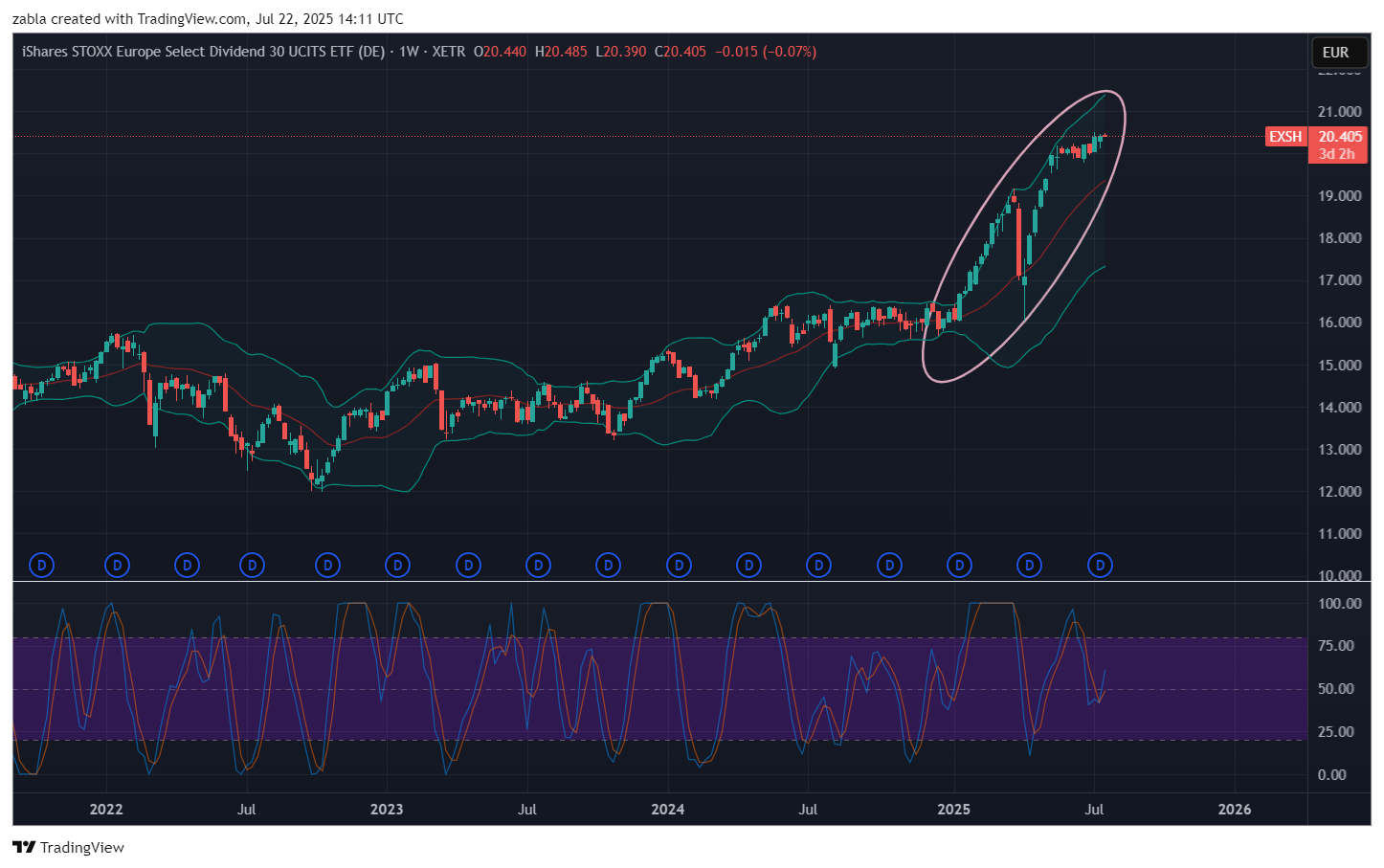
Task: Click the TradingView logo at bottom left
Action: coord(69,847)
